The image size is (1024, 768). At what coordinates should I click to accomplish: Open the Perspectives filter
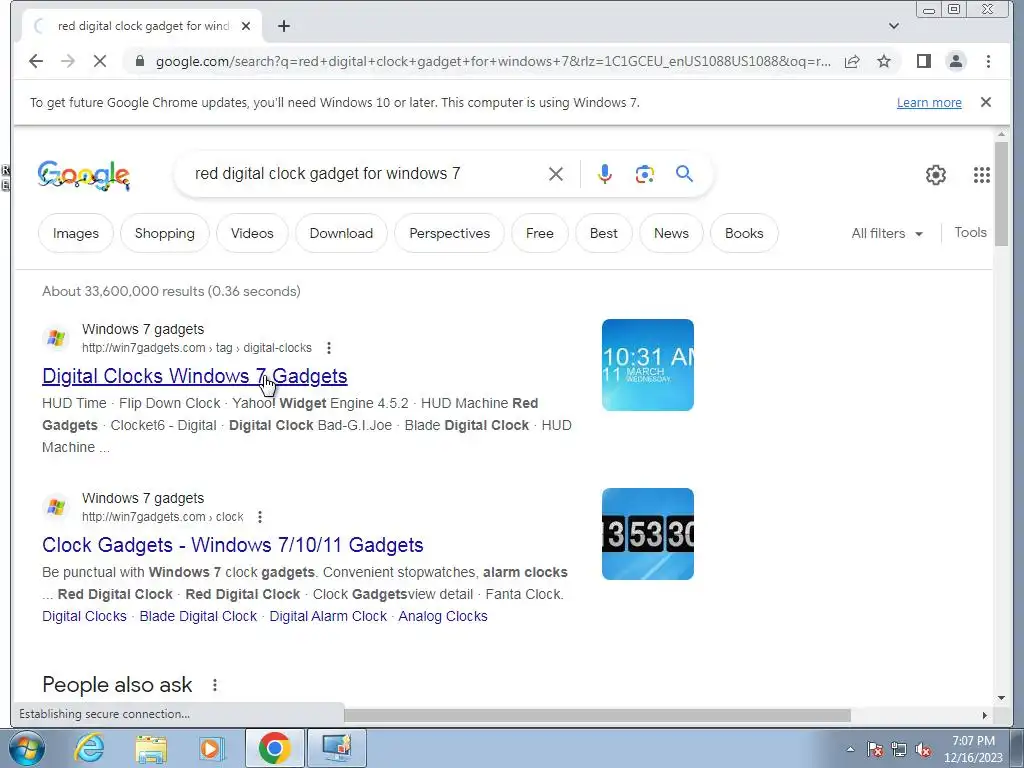click(449, 233)
